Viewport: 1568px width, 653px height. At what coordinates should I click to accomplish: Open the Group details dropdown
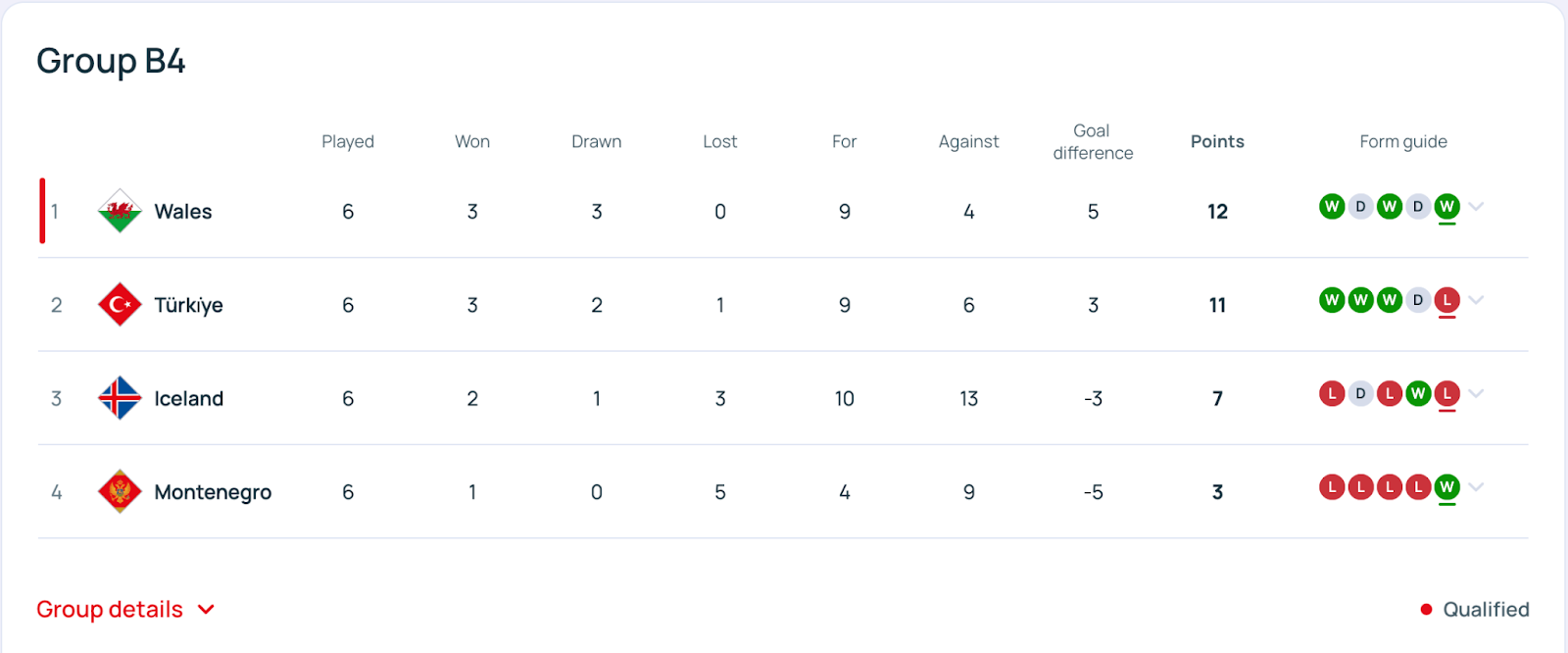click(x=125, y=610)
